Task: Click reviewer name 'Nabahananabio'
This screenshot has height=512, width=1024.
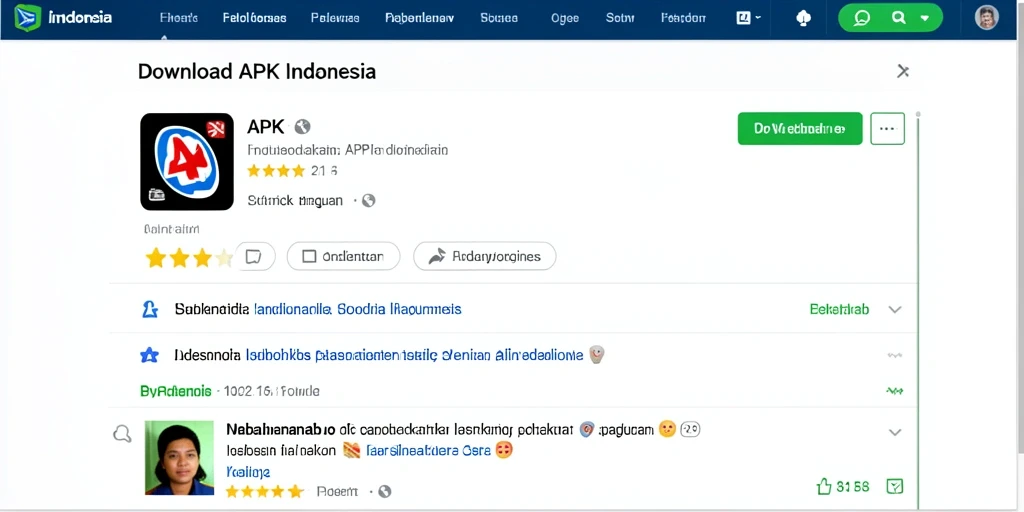Action: pyautogui.click(x=281, y=430)
